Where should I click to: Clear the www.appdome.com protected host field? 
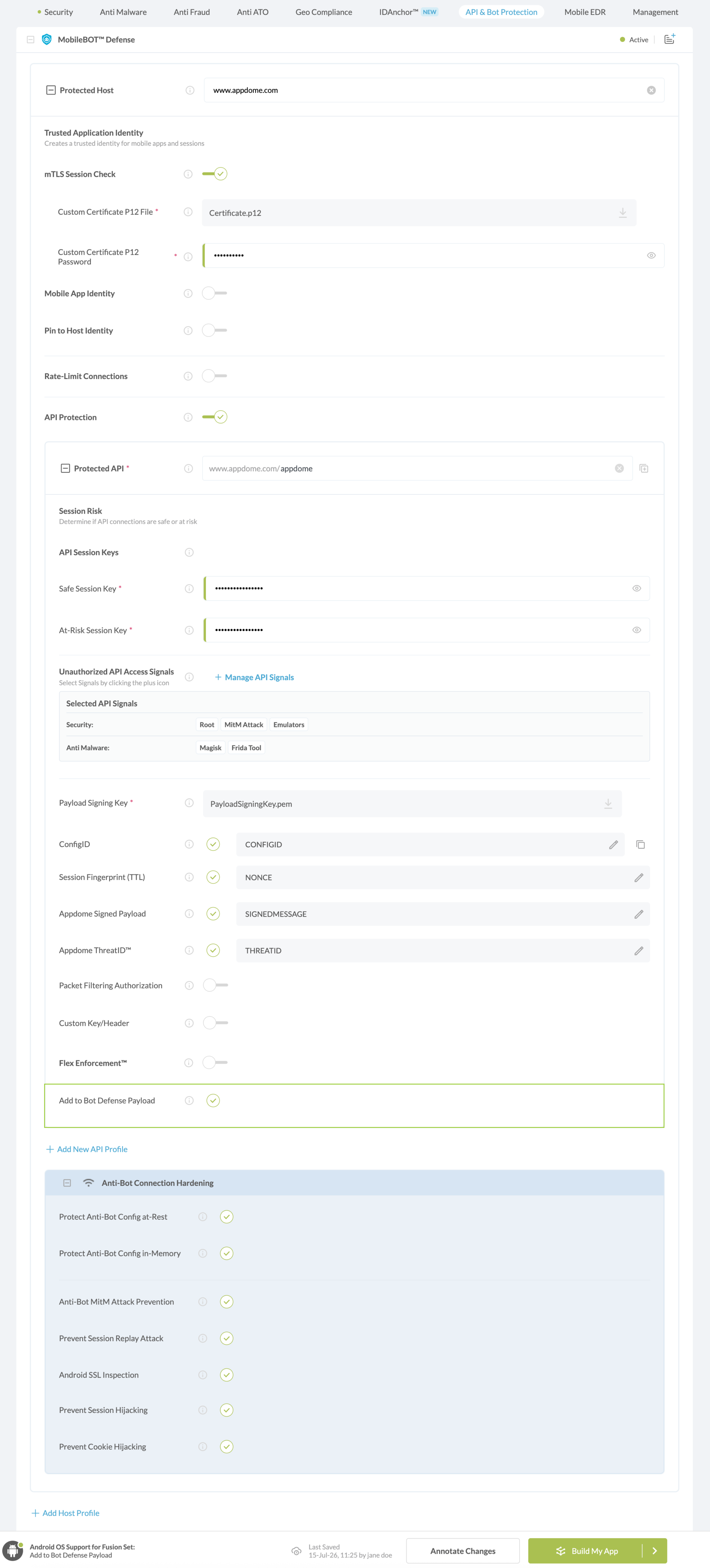651,90
